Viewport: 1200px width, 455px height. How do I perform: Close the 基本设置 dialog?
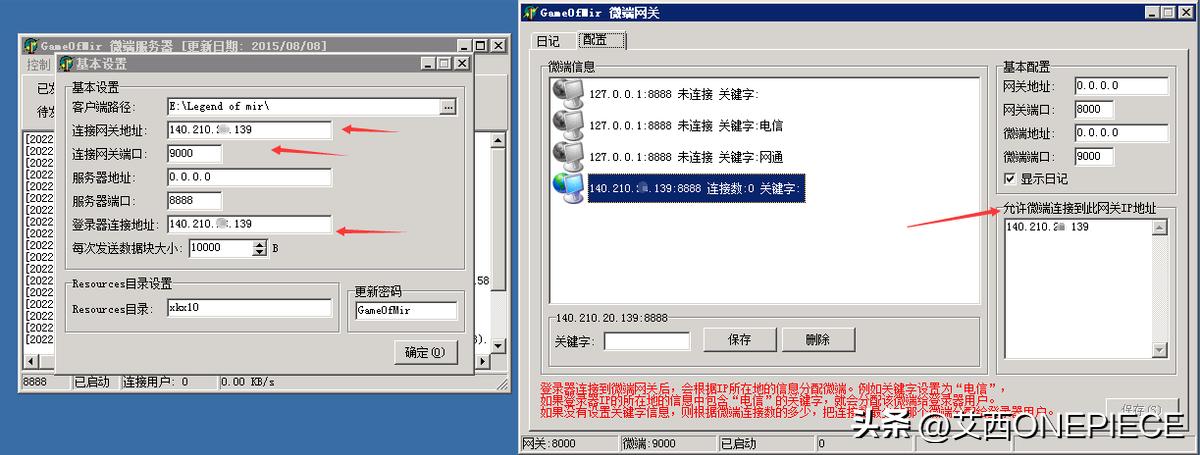tap(461, 63)
